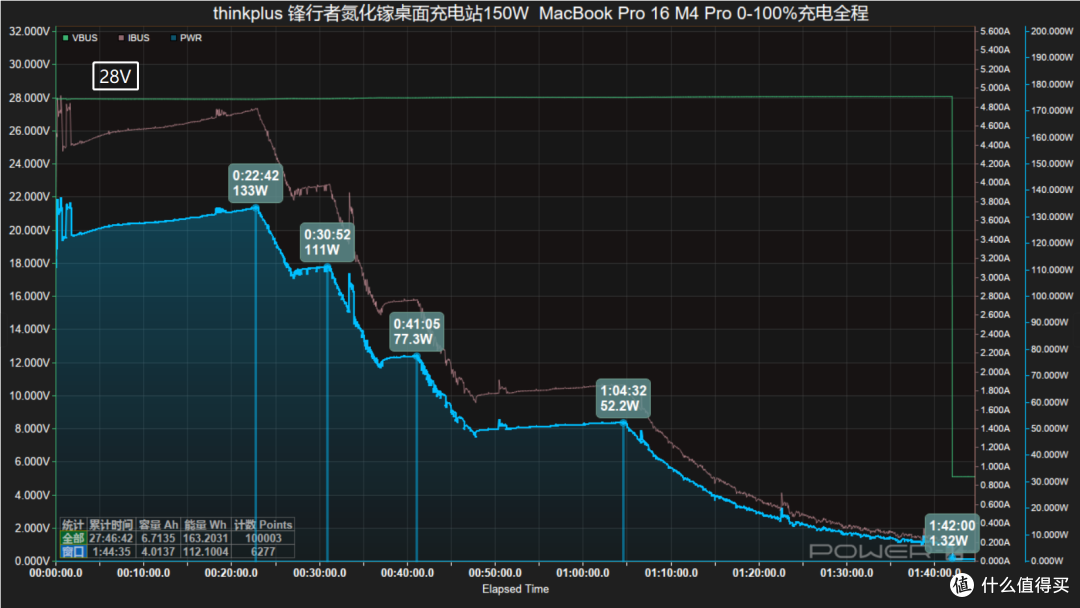The image size is (1080, 608).
Task: Toggle the PWR legend entry
Action: point(186,38)
